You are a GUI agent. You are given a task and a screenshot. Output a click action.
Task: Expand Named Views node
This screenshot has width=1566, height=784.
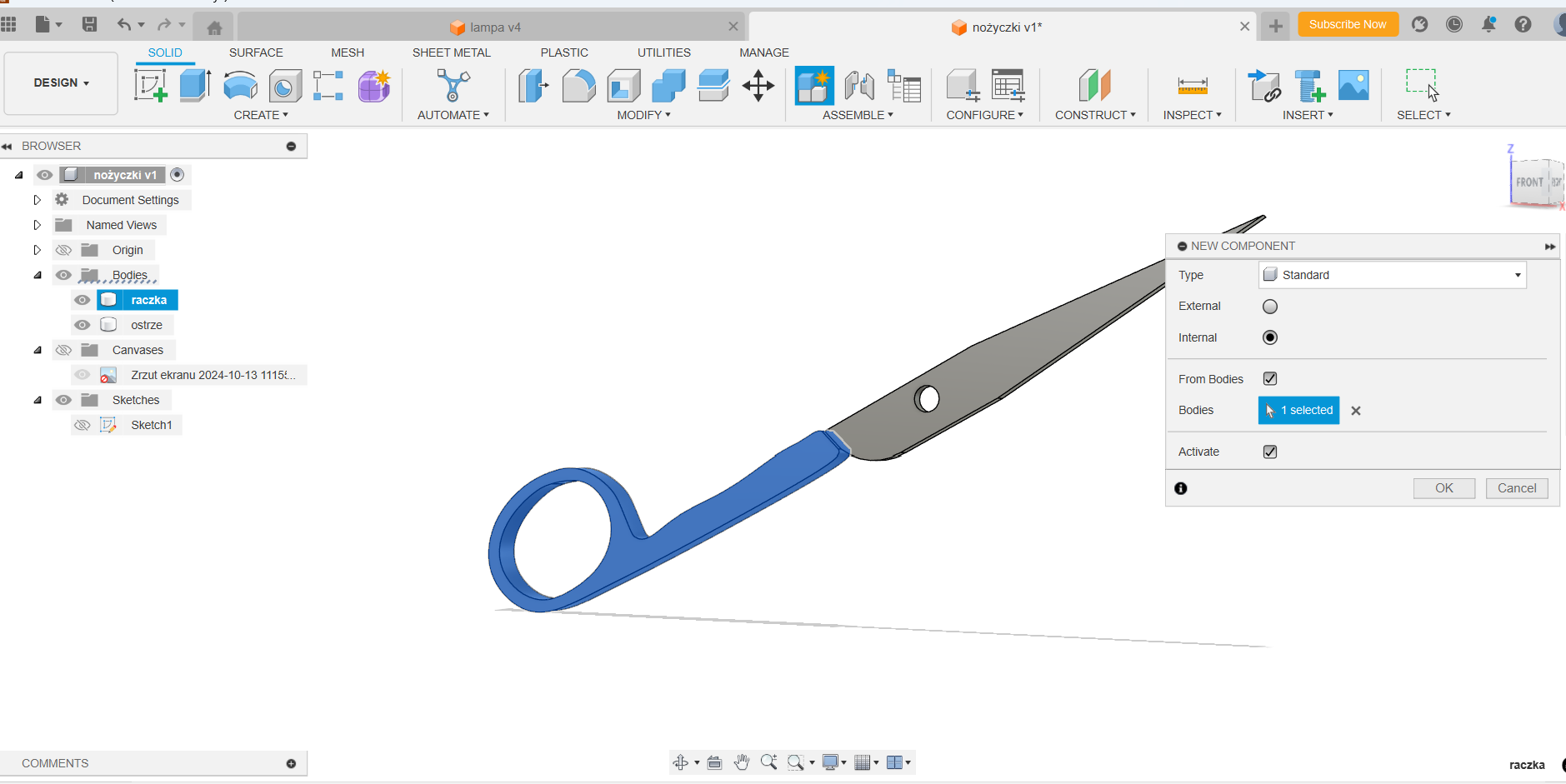point(38,225)
